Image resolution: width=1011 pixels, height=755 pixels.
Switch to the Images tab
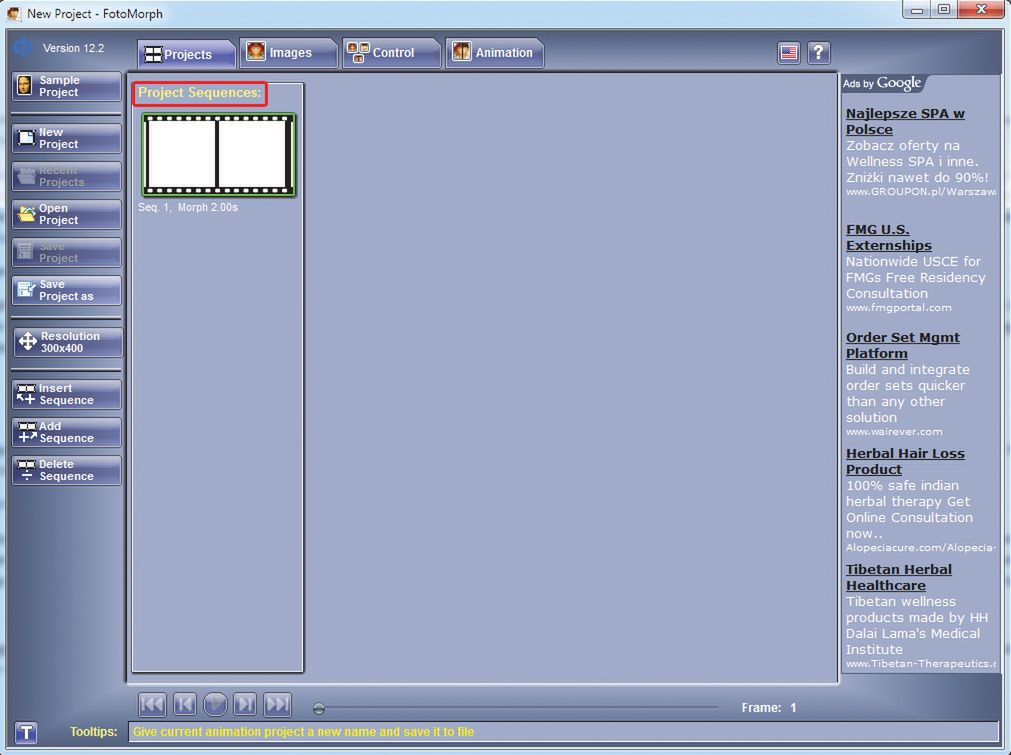click(x=289, y=53)
